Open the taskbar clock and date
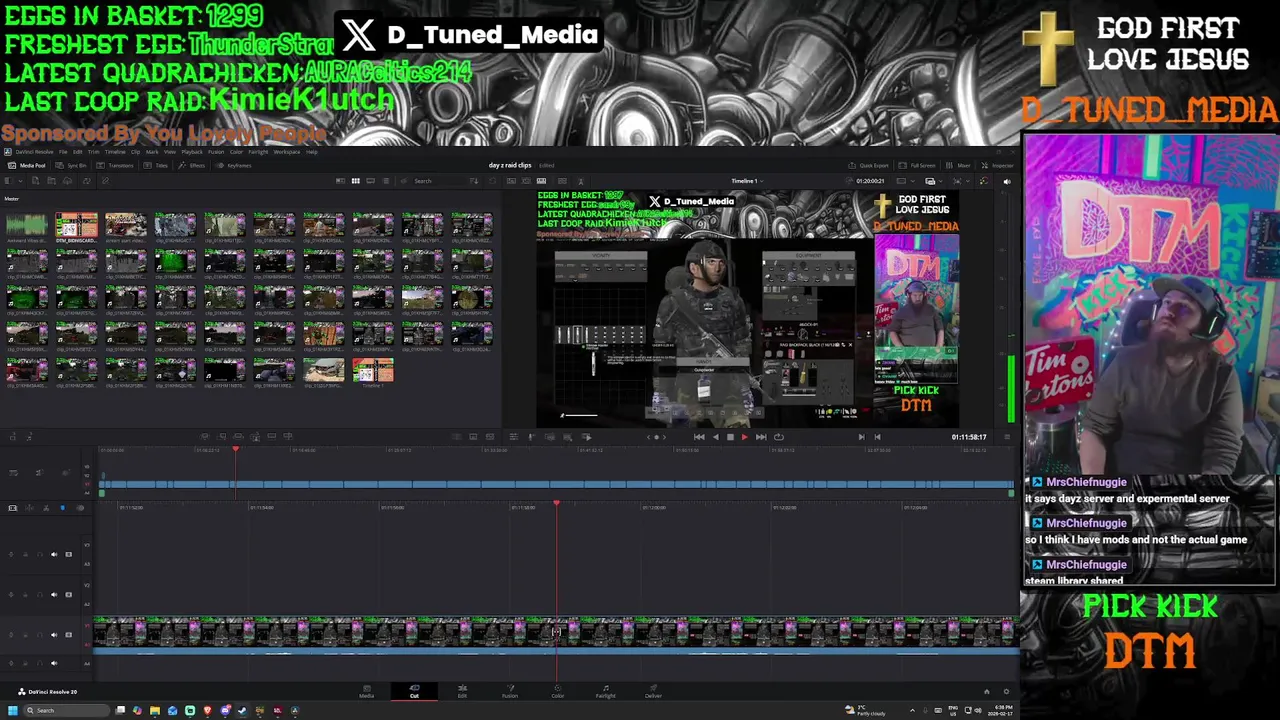 tap(1000, 711)
